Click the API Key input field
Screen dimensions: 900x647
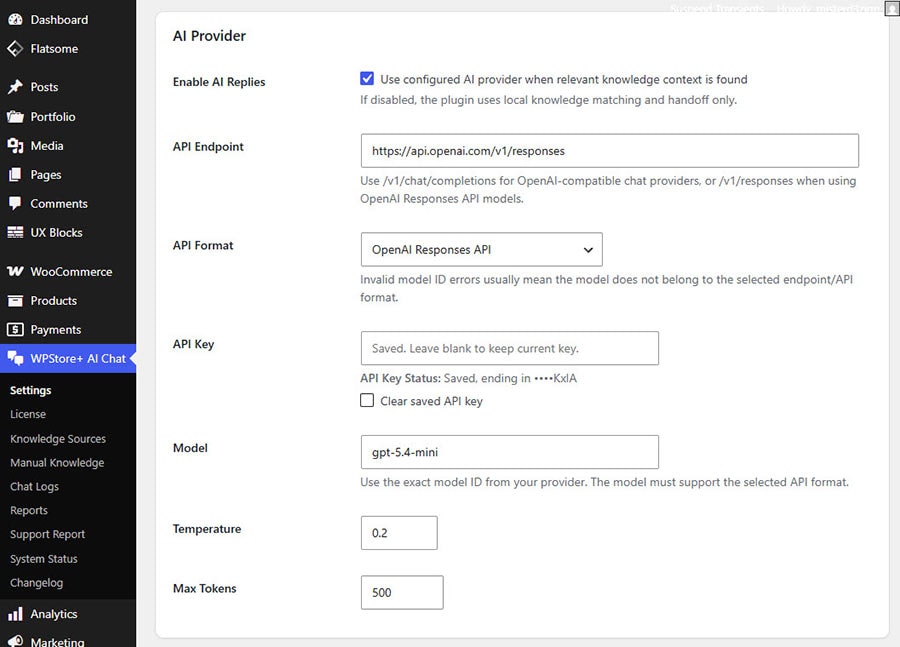(x=510, y=348)
